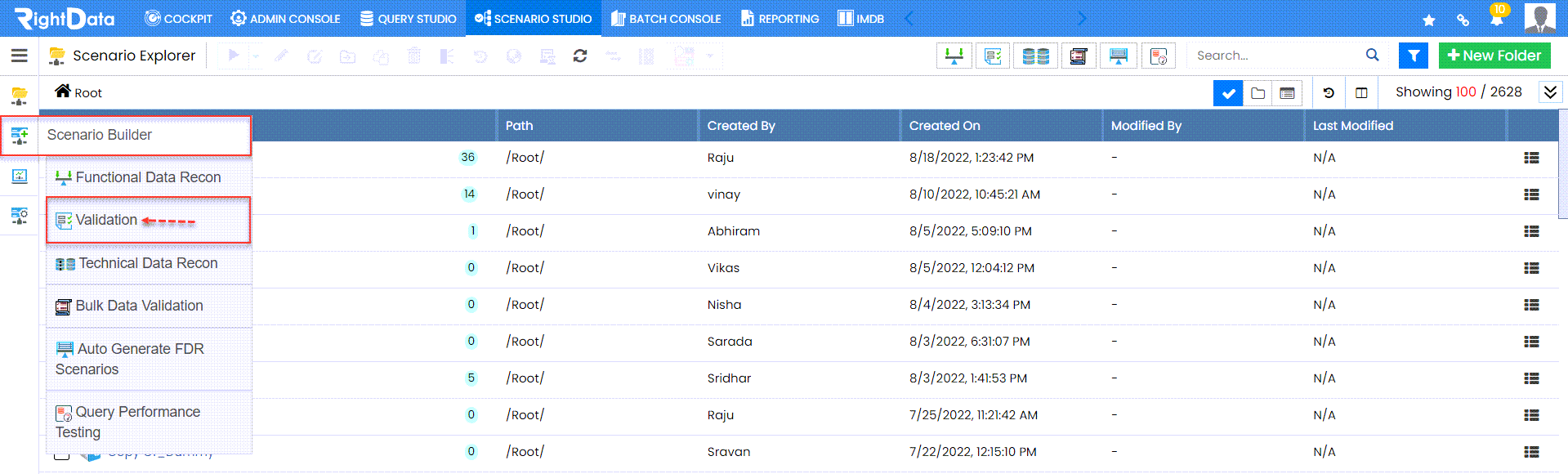The width and height of the screenshot is (1568, 474).
Task: Open the Validation scenario toolbar icon
Action: pos(993,56)
